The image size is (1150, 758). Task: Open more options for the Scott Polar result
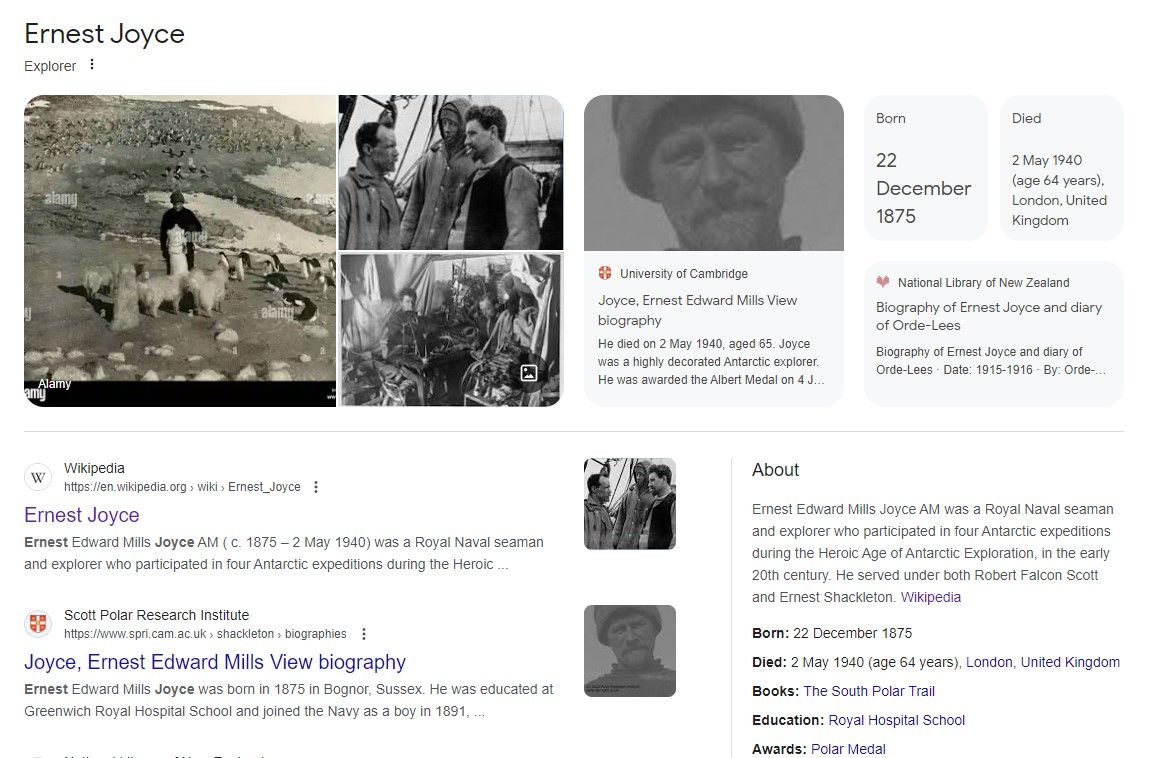363,634
